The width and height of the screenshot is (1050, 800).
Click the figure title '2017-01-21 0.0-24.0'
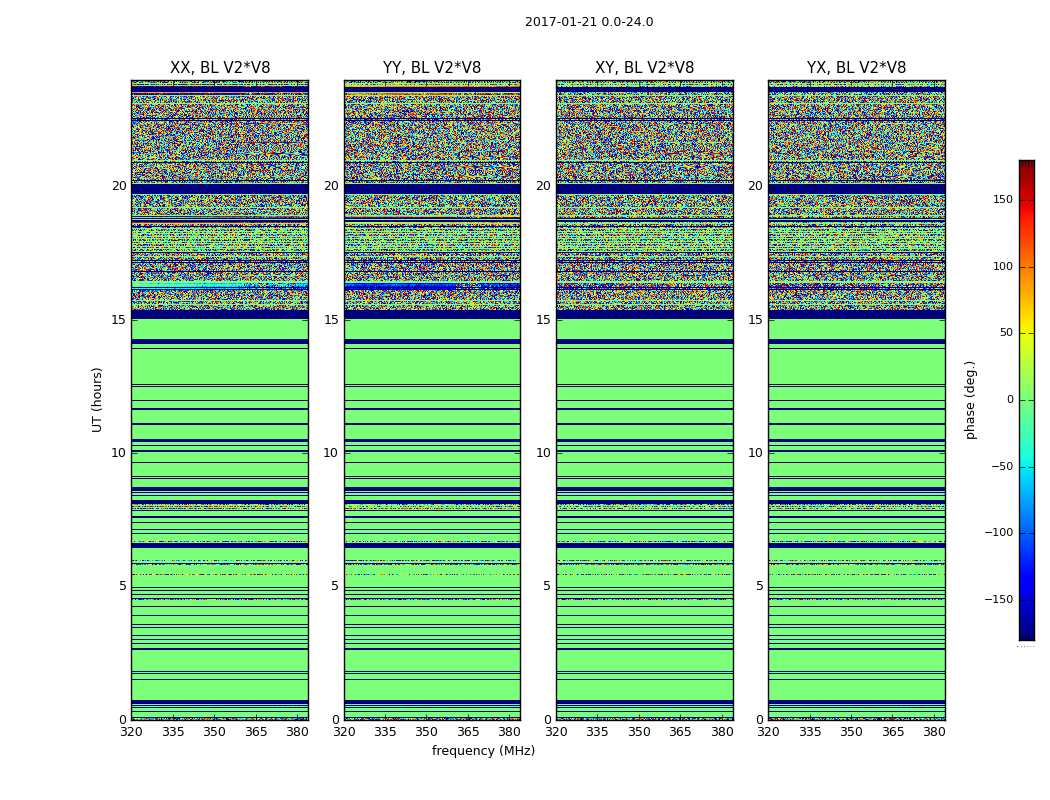coord(589,22)
